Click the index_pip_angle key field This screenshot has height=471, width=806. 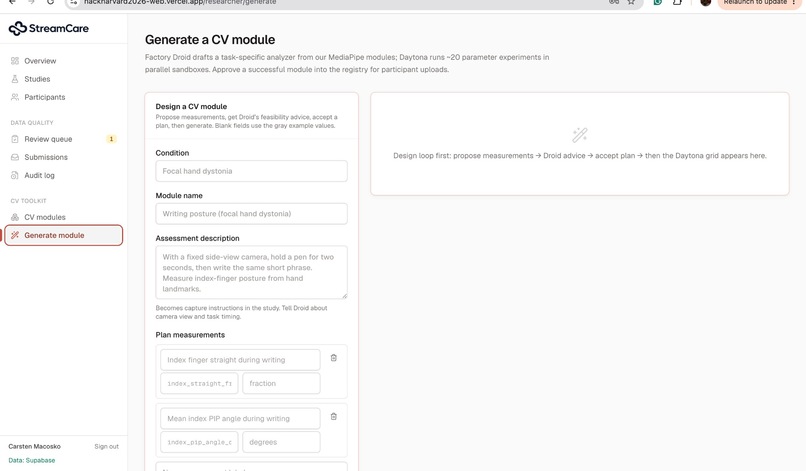pyautogui.click(x=199, y=442)
